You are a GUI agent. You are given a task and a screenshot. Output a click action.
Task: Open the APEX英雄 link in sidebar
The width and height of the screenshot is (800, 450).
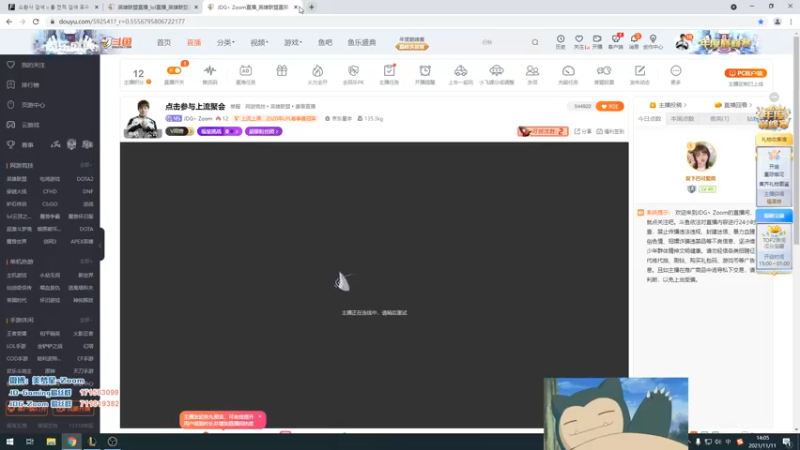coord(82,241)
